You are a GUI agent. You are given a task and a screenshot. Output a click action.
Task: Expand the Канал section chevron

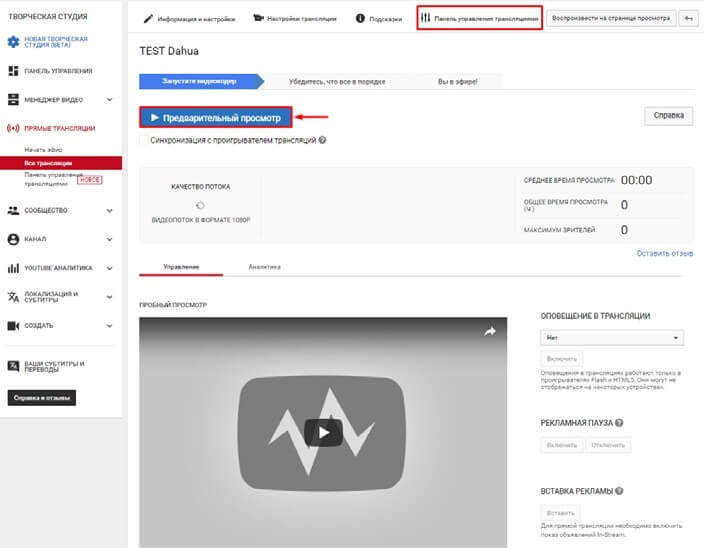click(x=110, y=239)
